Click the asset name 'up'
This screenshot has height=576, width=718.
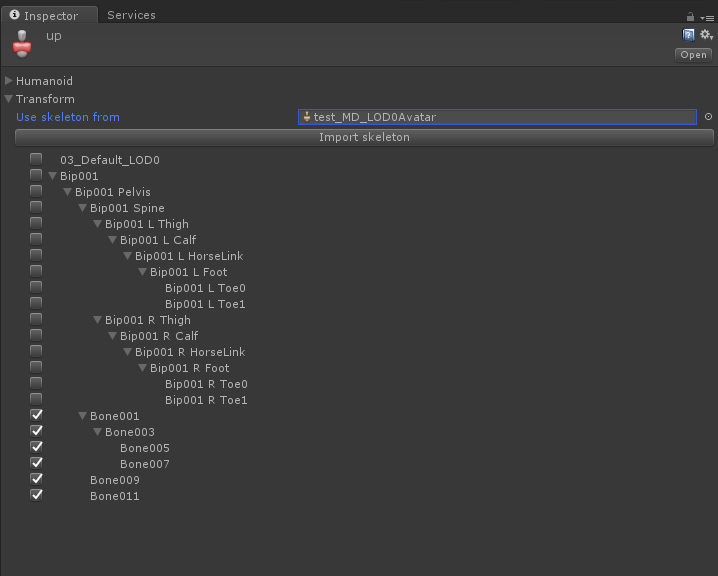point(54,36)
